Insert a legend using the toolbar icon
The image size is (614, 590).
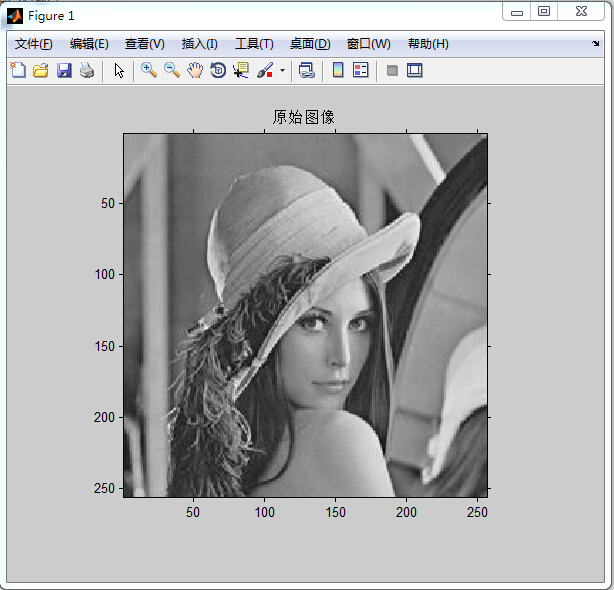[361, 70]
